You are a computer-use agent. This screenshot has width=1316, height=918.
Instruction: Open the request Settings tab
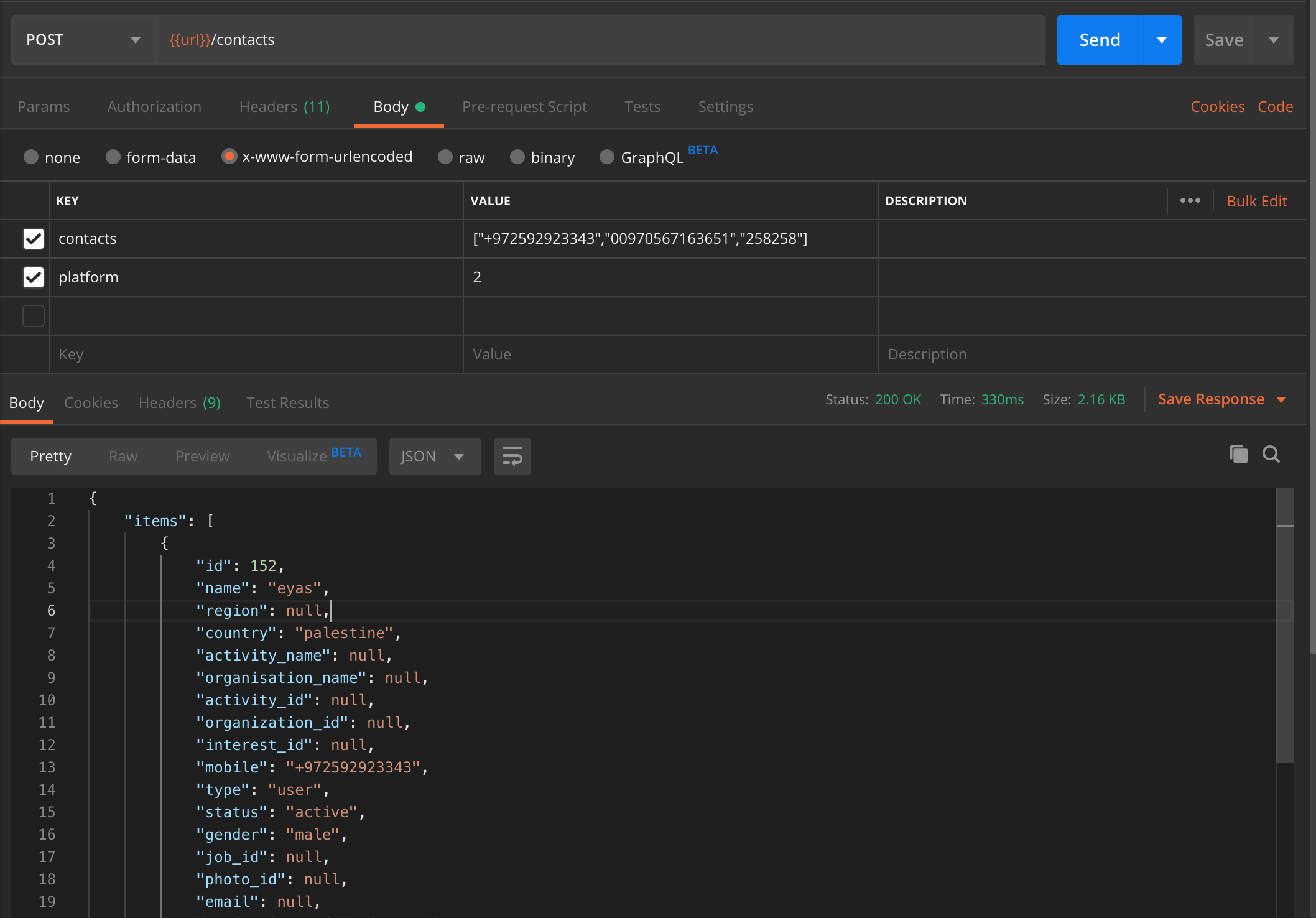[x=725, y=107]
